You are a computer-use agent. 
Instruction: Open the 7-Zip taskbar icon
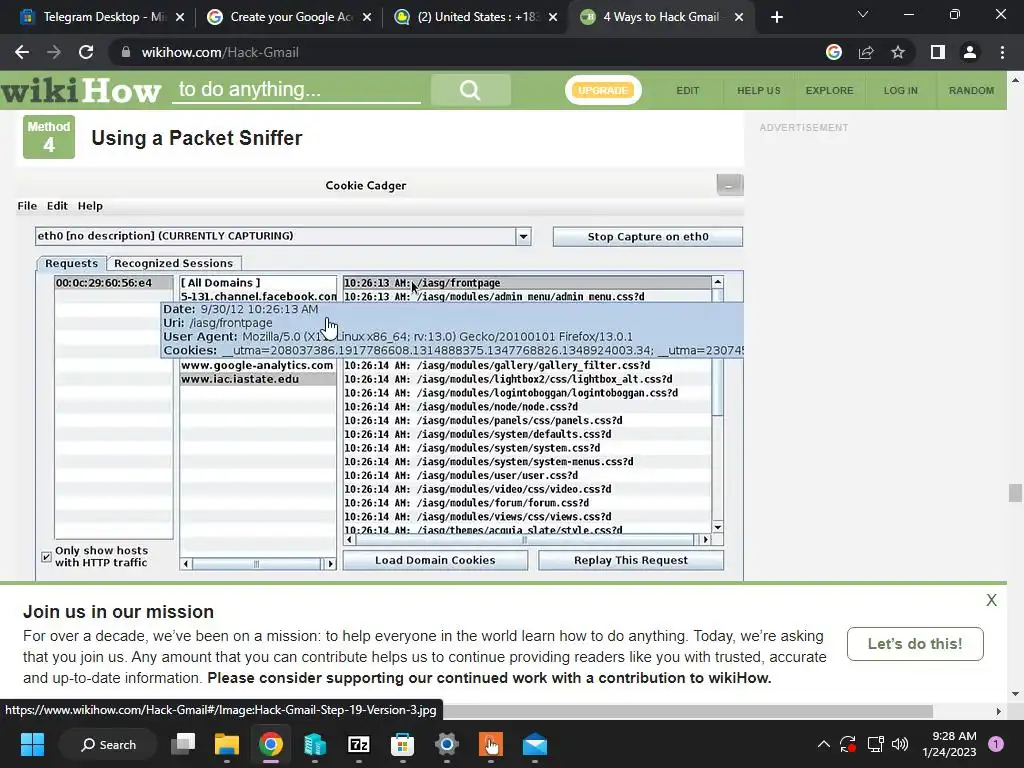[359, 744]
